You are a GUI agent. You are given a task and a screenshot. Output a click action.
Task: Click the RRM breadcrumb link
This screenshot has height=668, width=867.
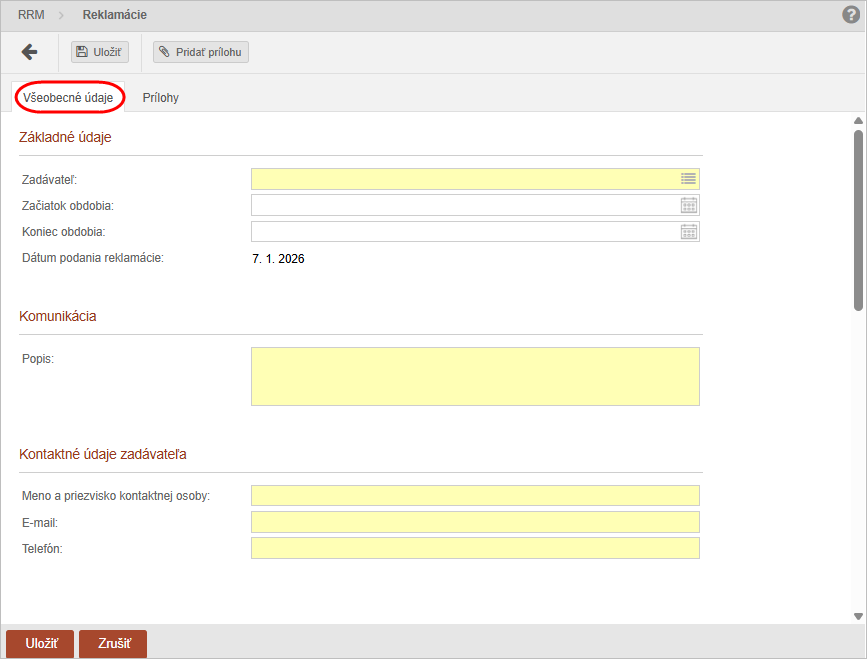click(x=31, y=15)
